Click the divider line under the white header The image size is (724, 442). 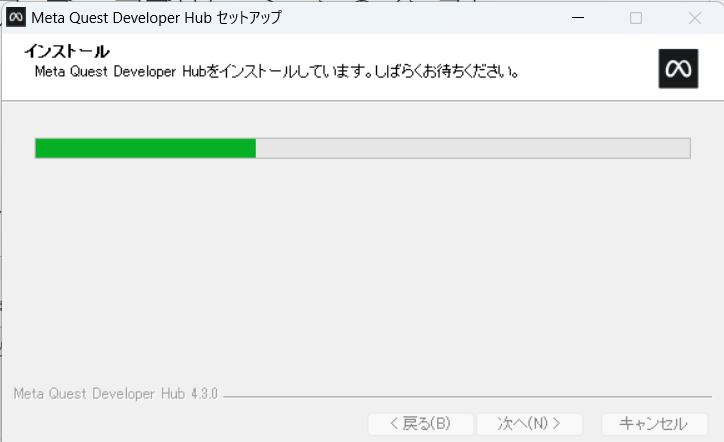click(x=362, y=101)
